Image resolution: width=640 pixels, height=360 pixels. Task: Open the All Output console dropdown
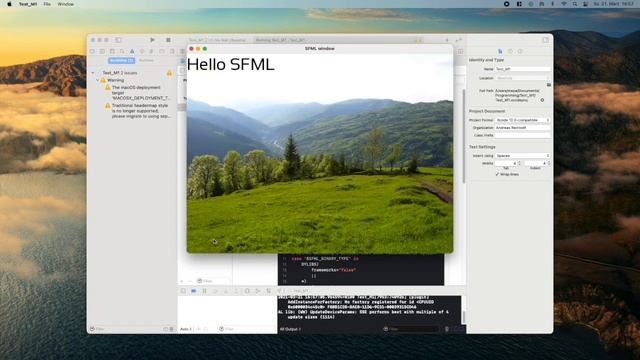tap(290, 329)
